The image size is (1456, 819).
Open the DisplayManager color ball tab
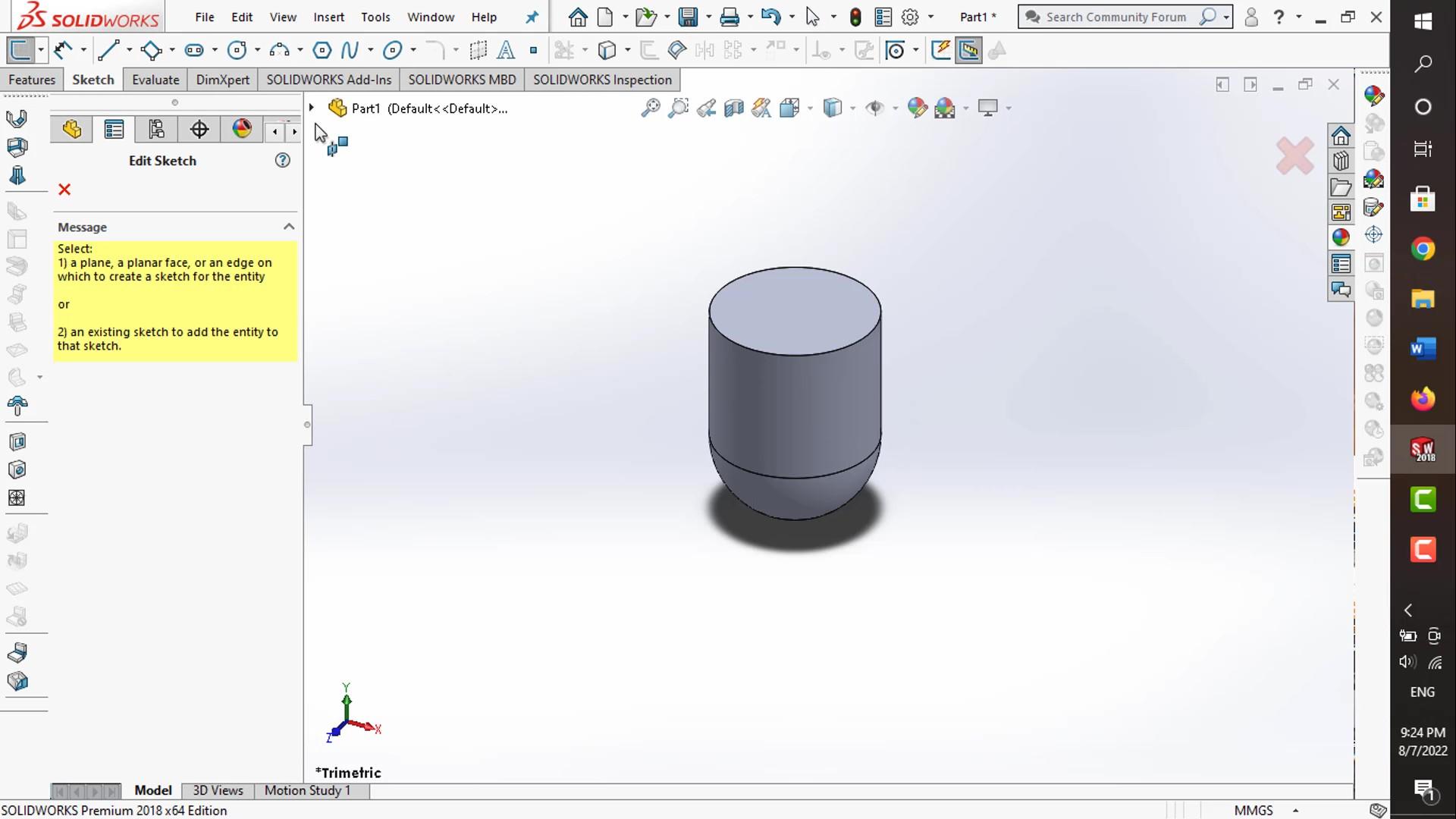242,130
